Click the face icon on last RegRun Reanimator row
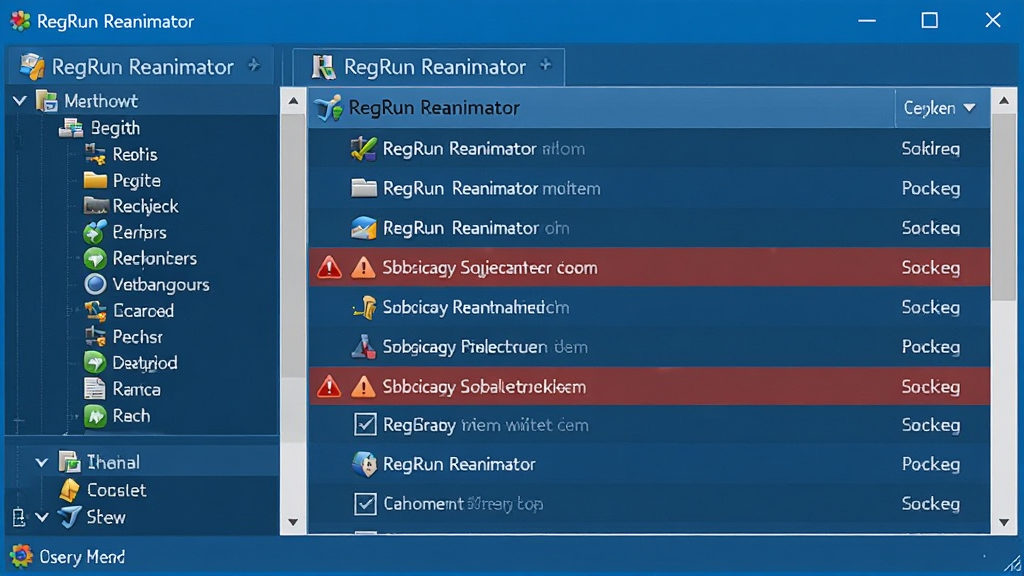1024x576 pixels. pyautogui.click(x=364, y=464)
